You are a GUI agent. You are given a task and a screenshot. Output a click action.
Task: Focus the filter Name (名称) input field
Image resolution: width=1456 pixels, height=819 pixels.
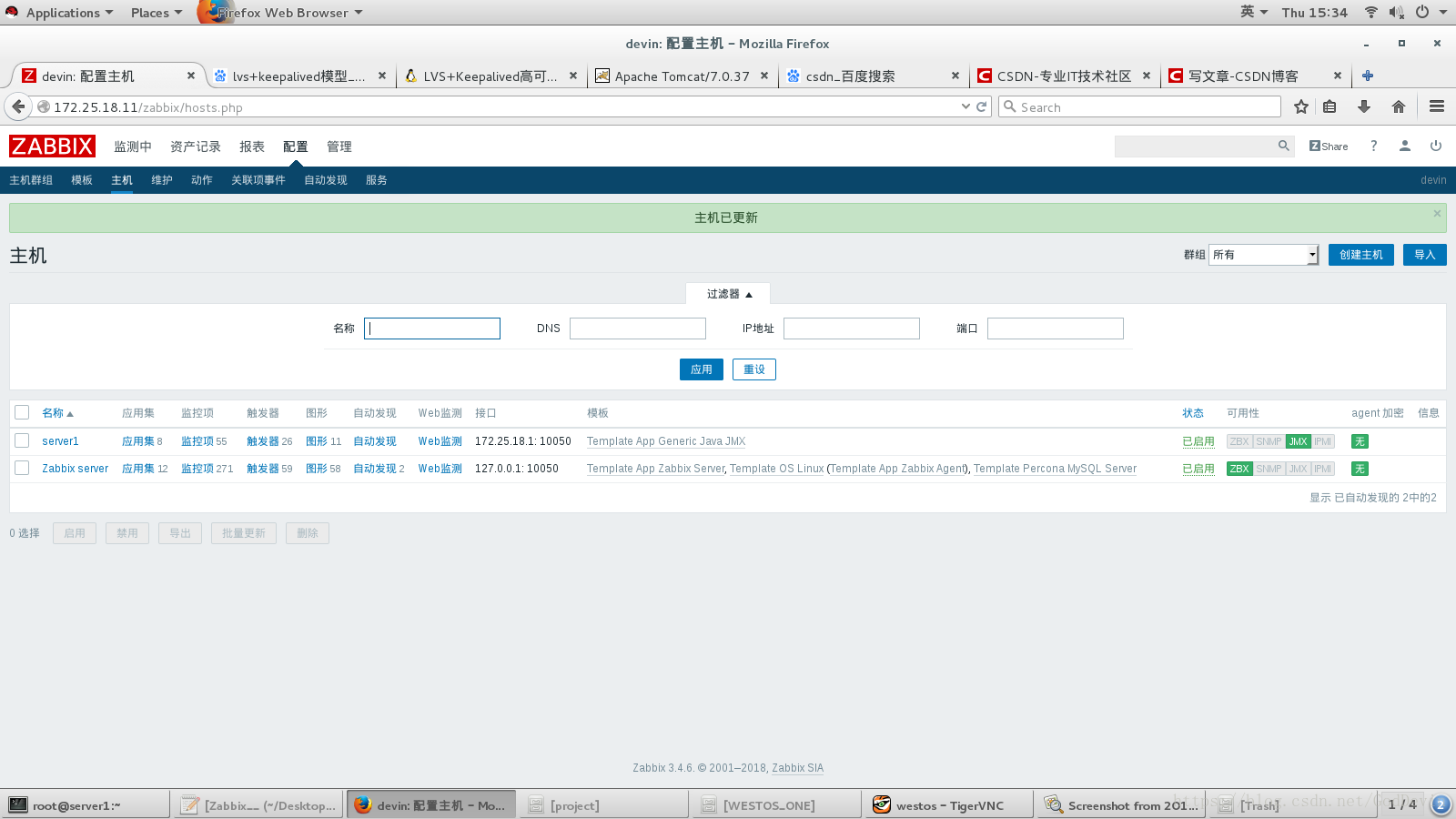[x=432, y=329]
